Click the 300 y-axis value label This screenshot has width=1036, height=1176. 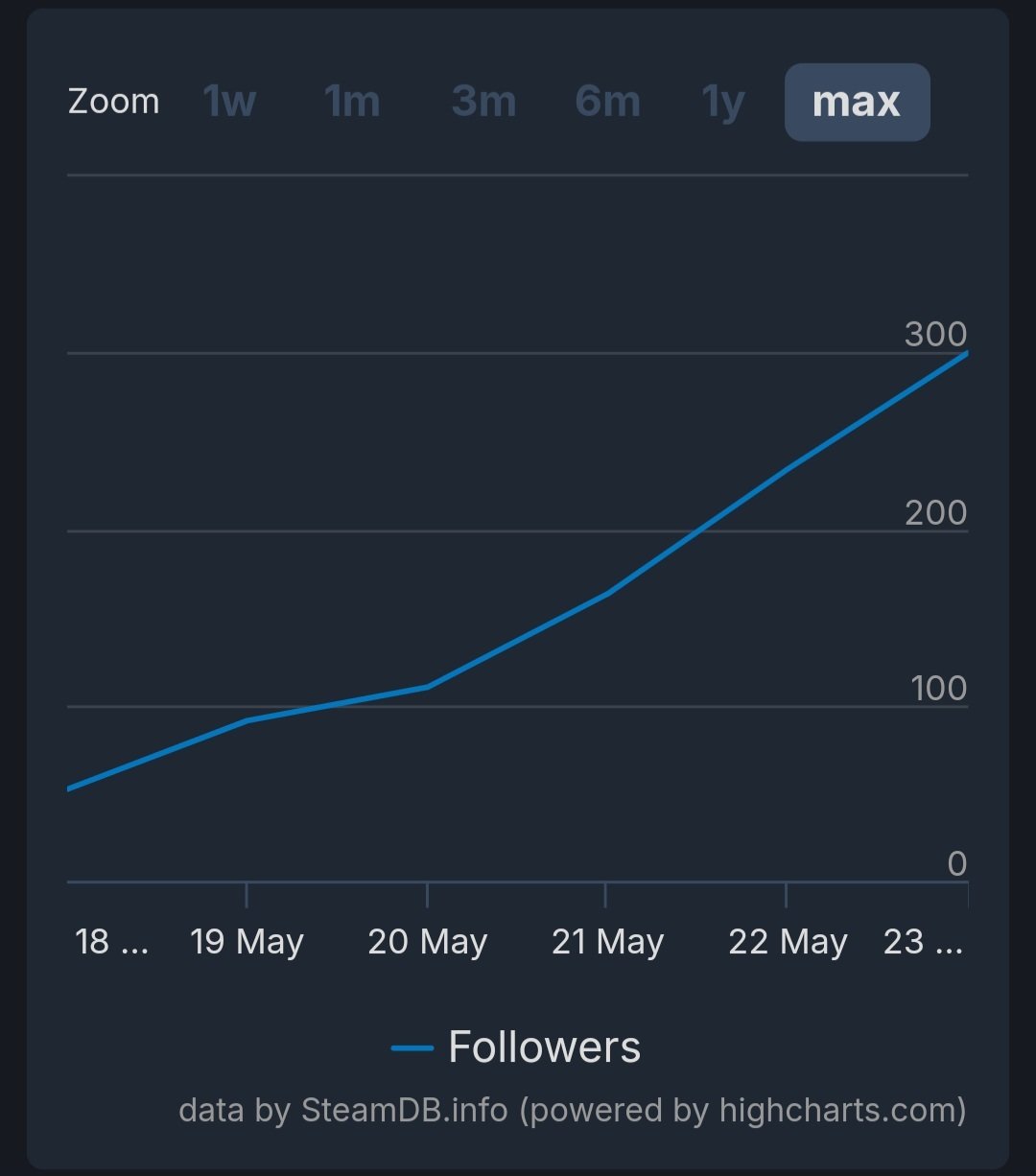point(935,334)
